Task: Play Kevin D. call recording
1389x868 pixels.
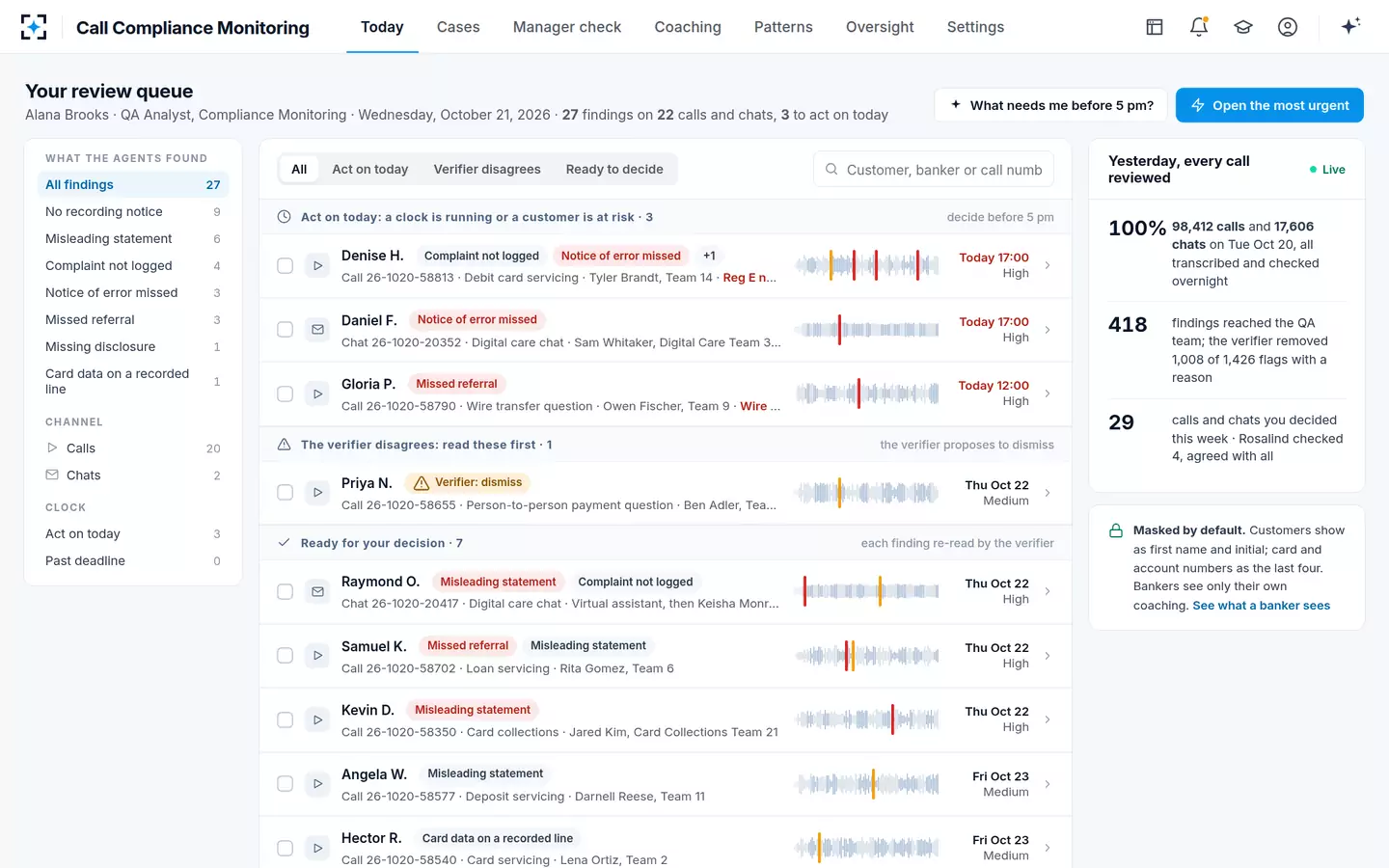Action: [317, 719]
